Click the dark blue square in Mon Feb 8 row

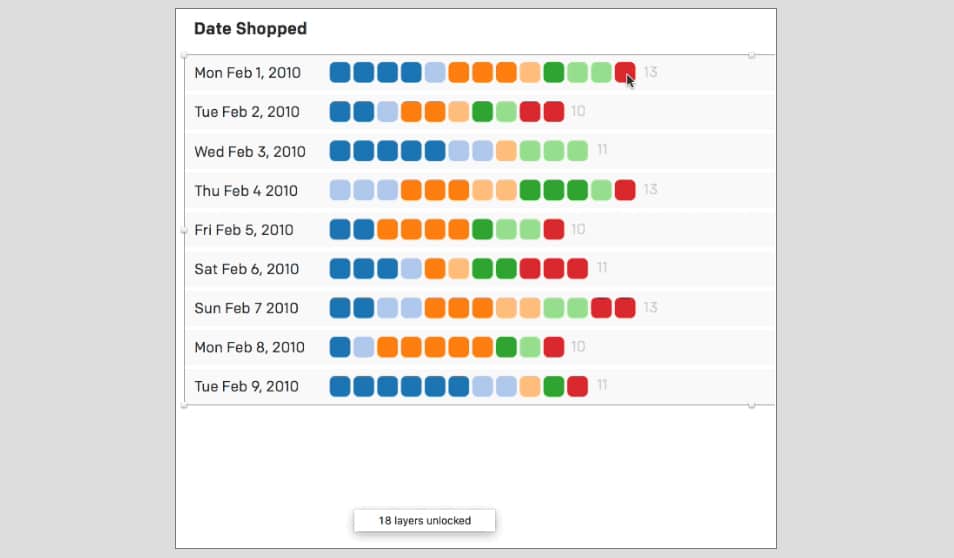tap(340, 347)
